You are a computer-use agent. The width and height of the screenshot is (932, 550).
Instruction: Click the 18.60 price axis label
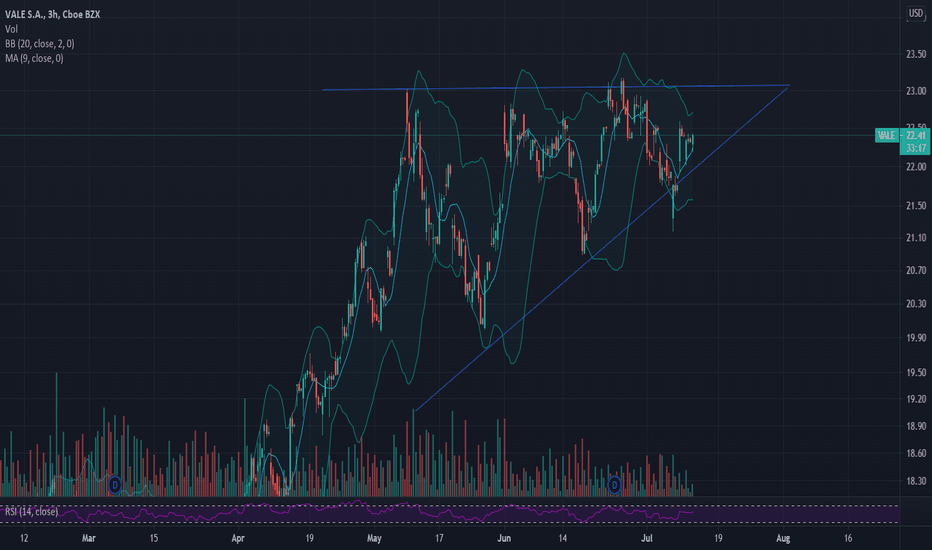point(915,453)
